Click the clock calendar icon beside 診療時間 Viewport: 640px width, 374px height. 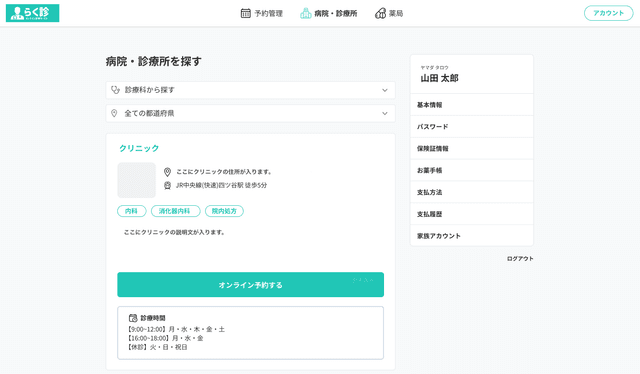pos(133,318)
